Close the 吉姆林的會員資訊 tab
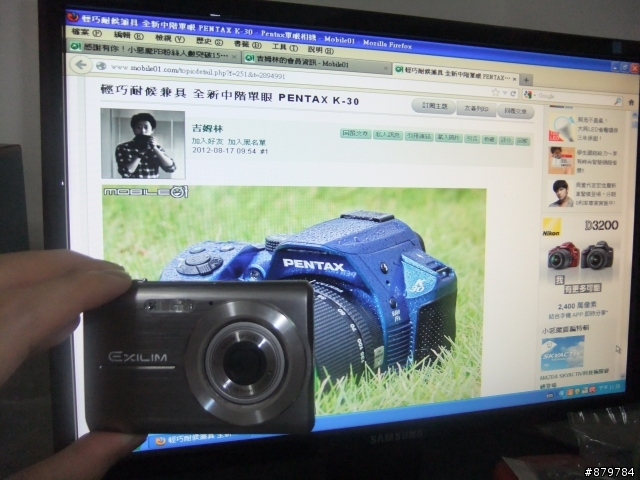The height and width of the screenshot is (480, 640). 385,69
